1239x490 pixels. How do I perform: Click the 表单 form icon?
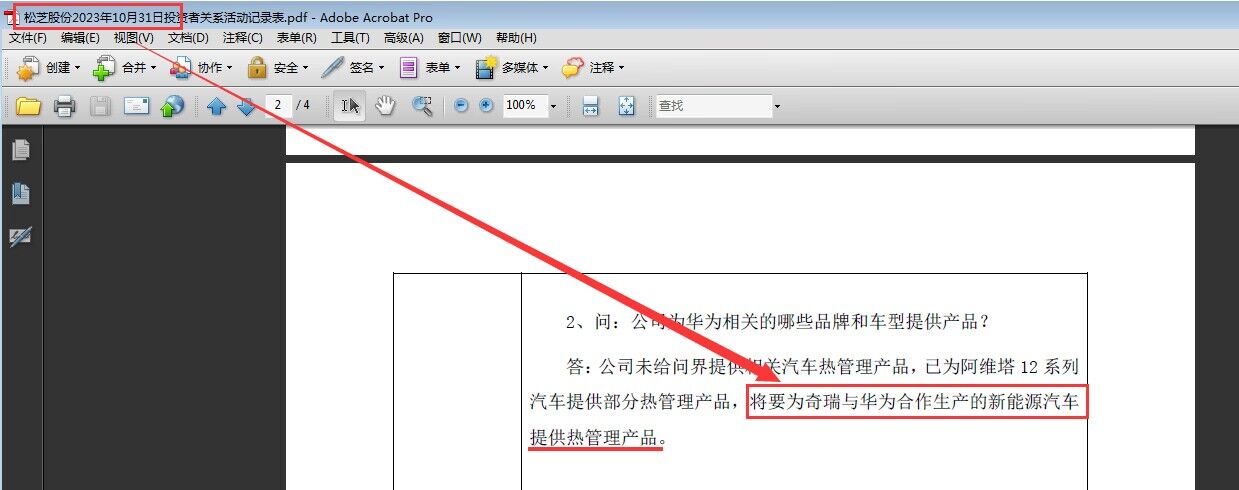point(408,68)
